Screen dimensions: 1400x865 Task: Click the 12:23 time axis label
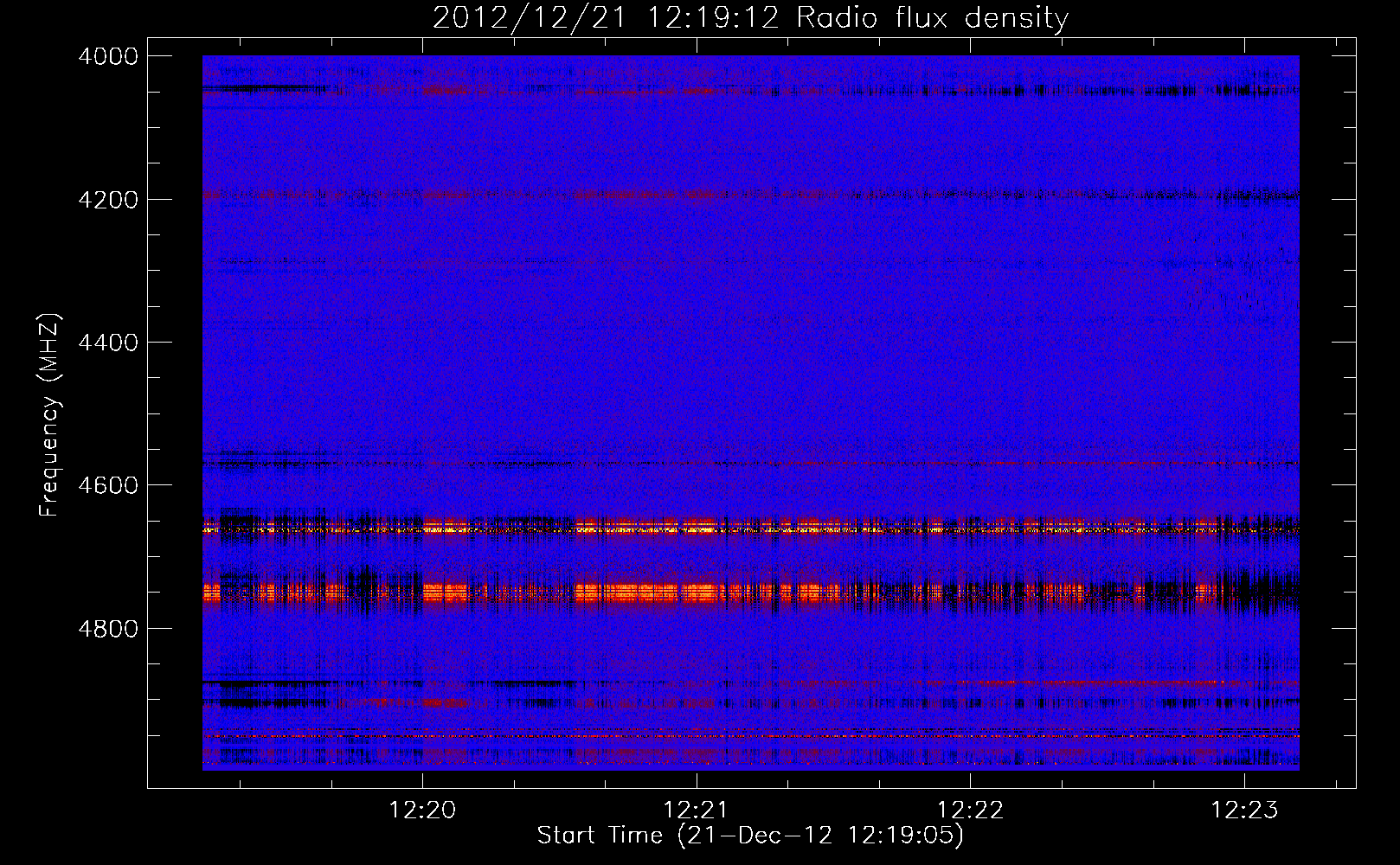1244,811
